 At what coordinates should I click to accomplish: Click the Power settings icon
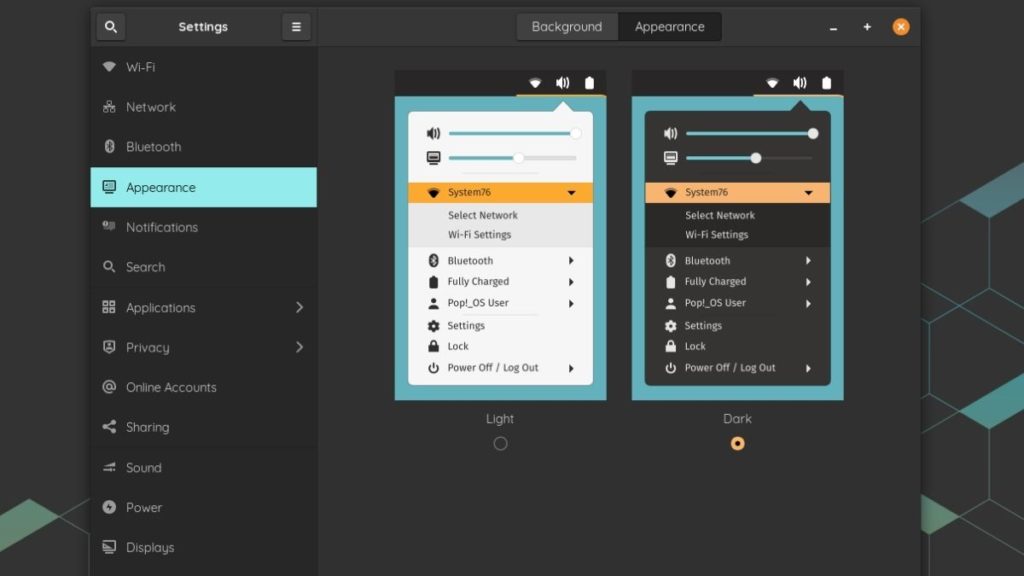[x=110, y=507]
